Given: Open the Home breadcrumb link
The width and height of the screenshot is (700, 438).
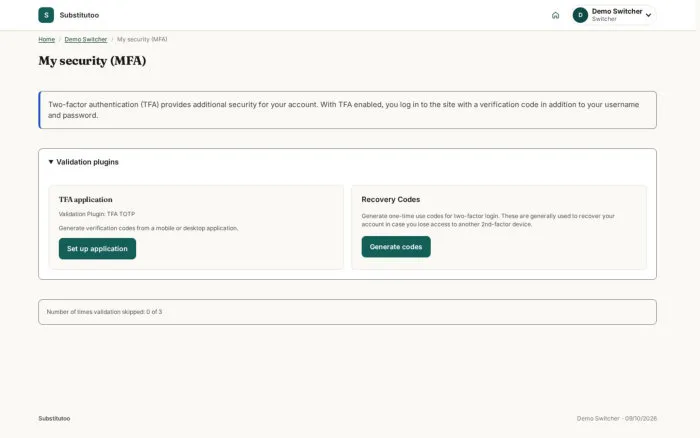Looking at the screenshot, I should 46,39.
